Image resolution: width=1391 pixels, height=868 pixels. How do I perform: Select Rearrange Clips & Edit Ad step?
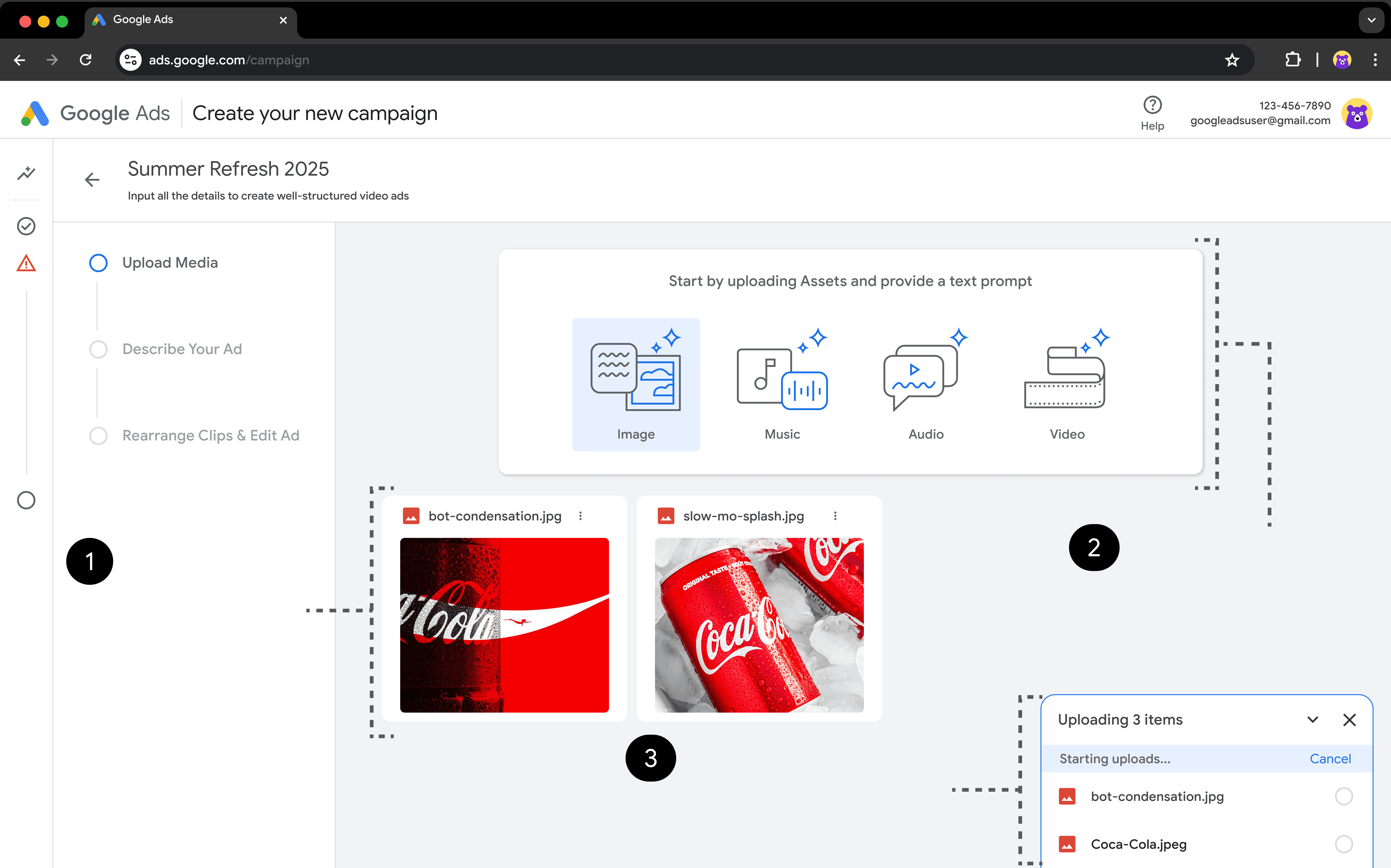coord(210,436)
